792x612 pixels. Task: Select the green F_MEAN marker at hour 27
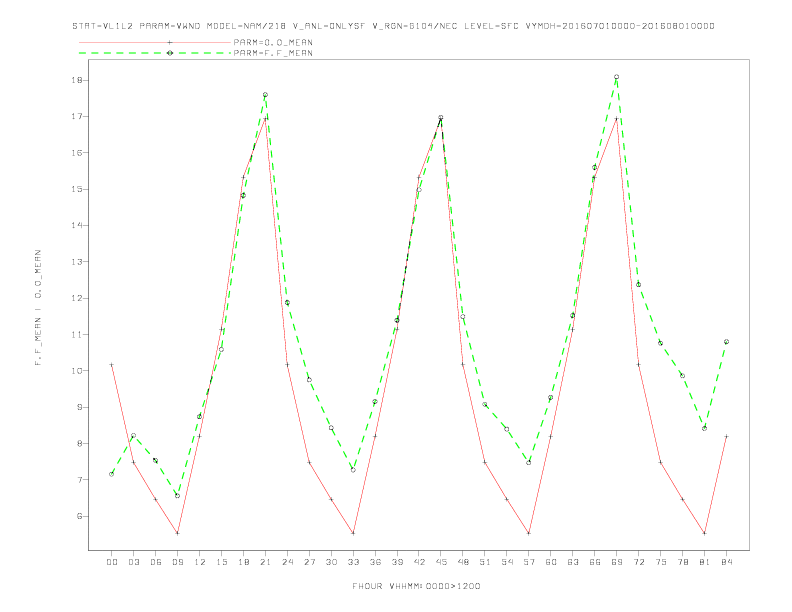tap(309, 380)
